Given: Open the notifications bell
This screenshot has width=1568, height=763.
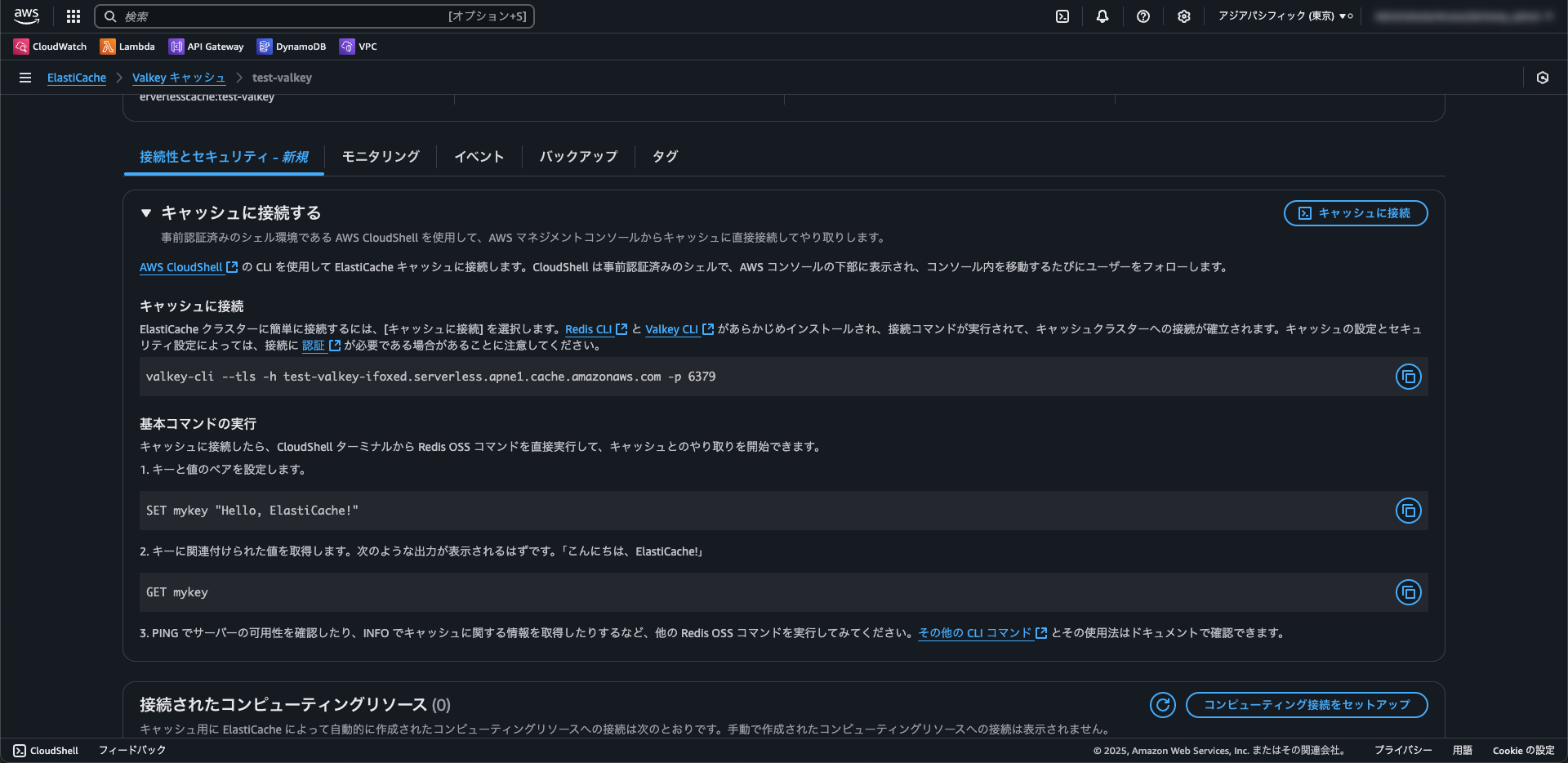Looking at the screenshot, I should pyautogui.click(x=1102, y=16).
